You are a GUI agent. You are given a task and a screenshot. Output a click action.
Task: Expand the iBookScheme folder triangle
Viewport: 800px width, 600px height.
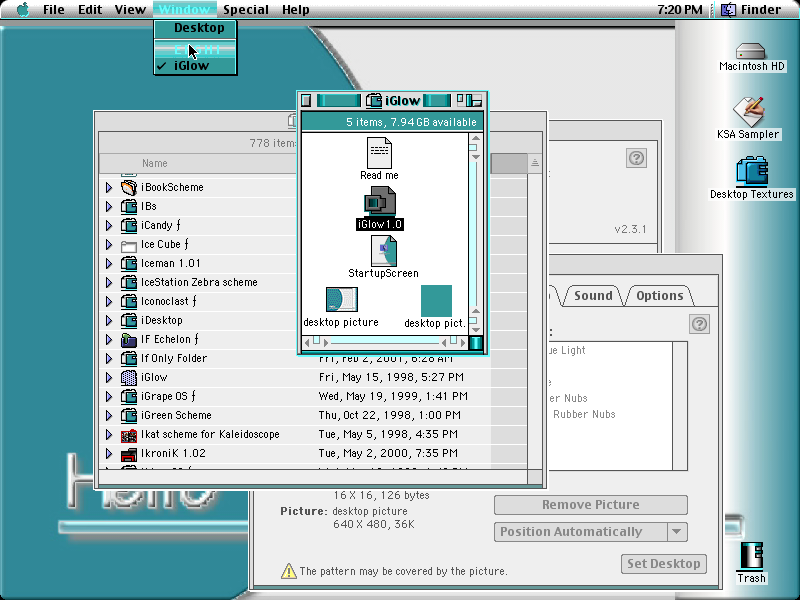tap(109, 187)
